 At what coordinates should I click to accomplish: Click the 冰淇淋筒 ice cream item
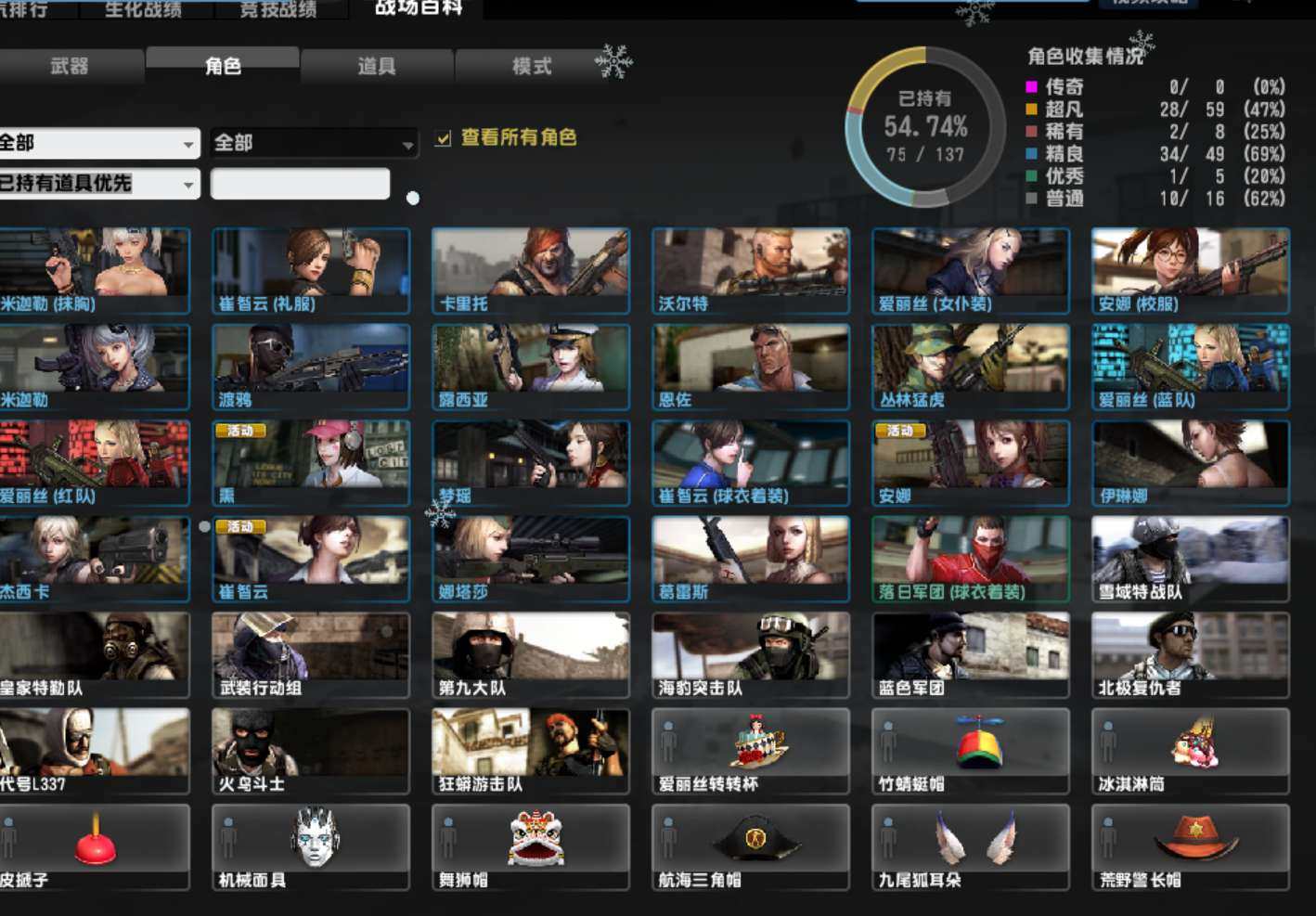(1190, 750)
